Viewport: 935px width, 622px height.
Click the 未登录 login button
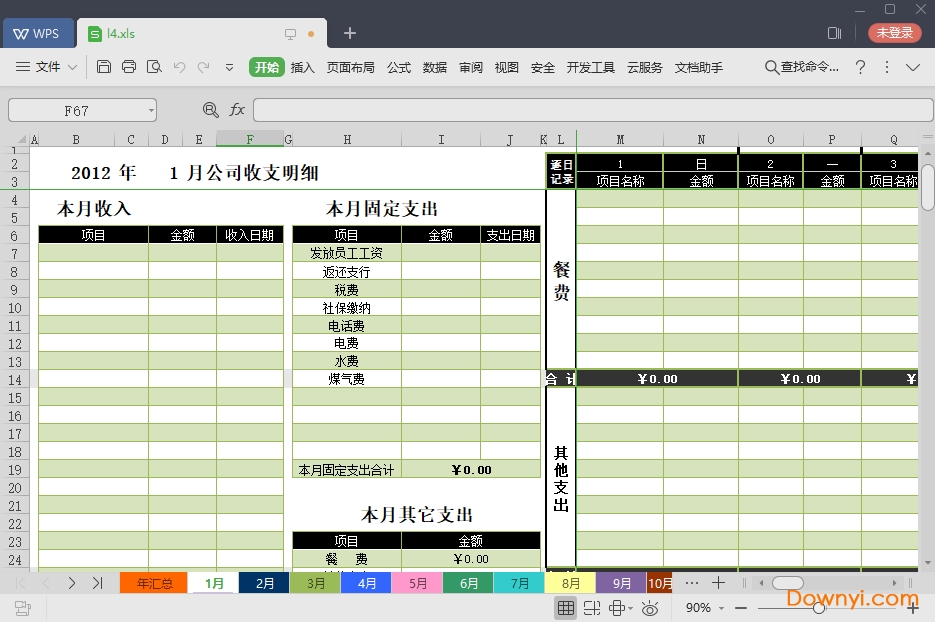tap(894, 32)
